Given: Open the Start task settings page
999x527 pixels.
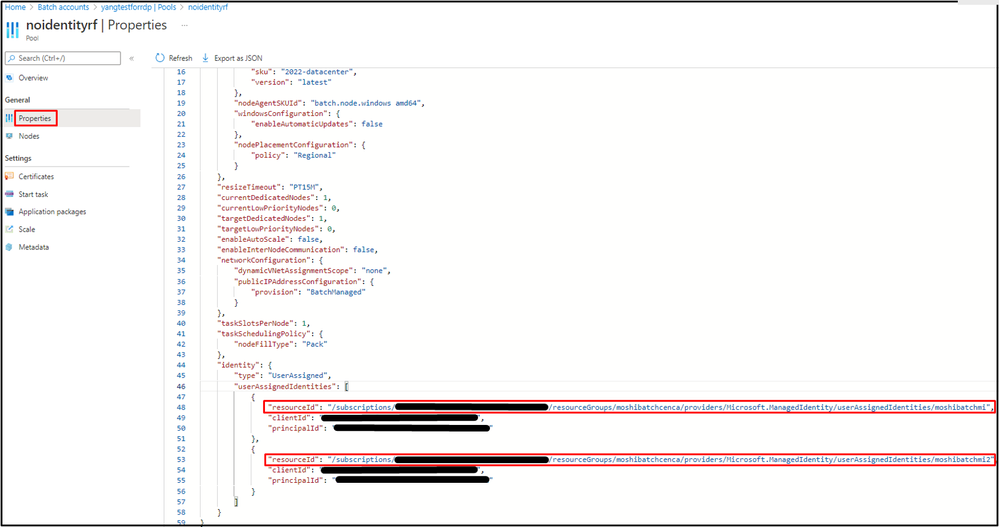Looking at the screenshot, I should (33, 194).
